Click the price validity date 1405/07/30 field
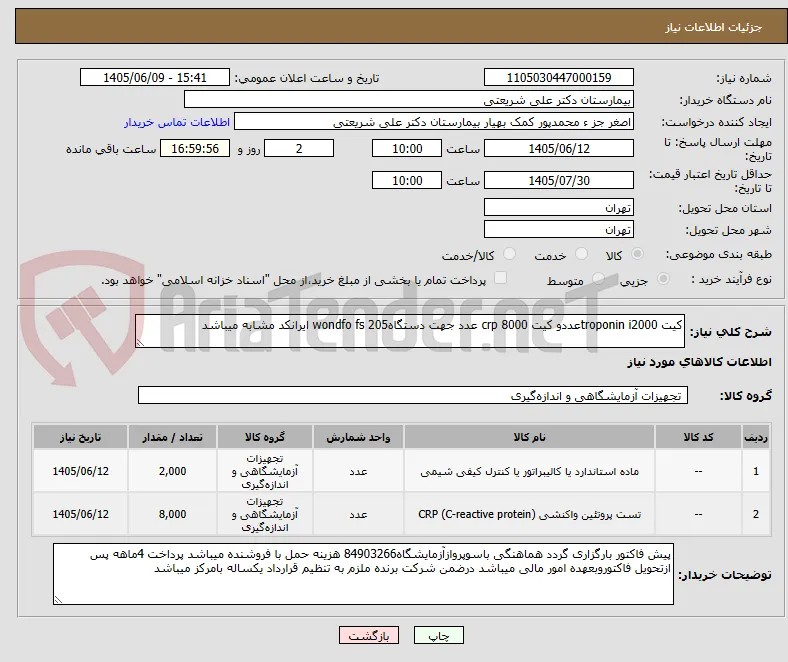This screenshot has width=788, height=662. coord(559,180)
